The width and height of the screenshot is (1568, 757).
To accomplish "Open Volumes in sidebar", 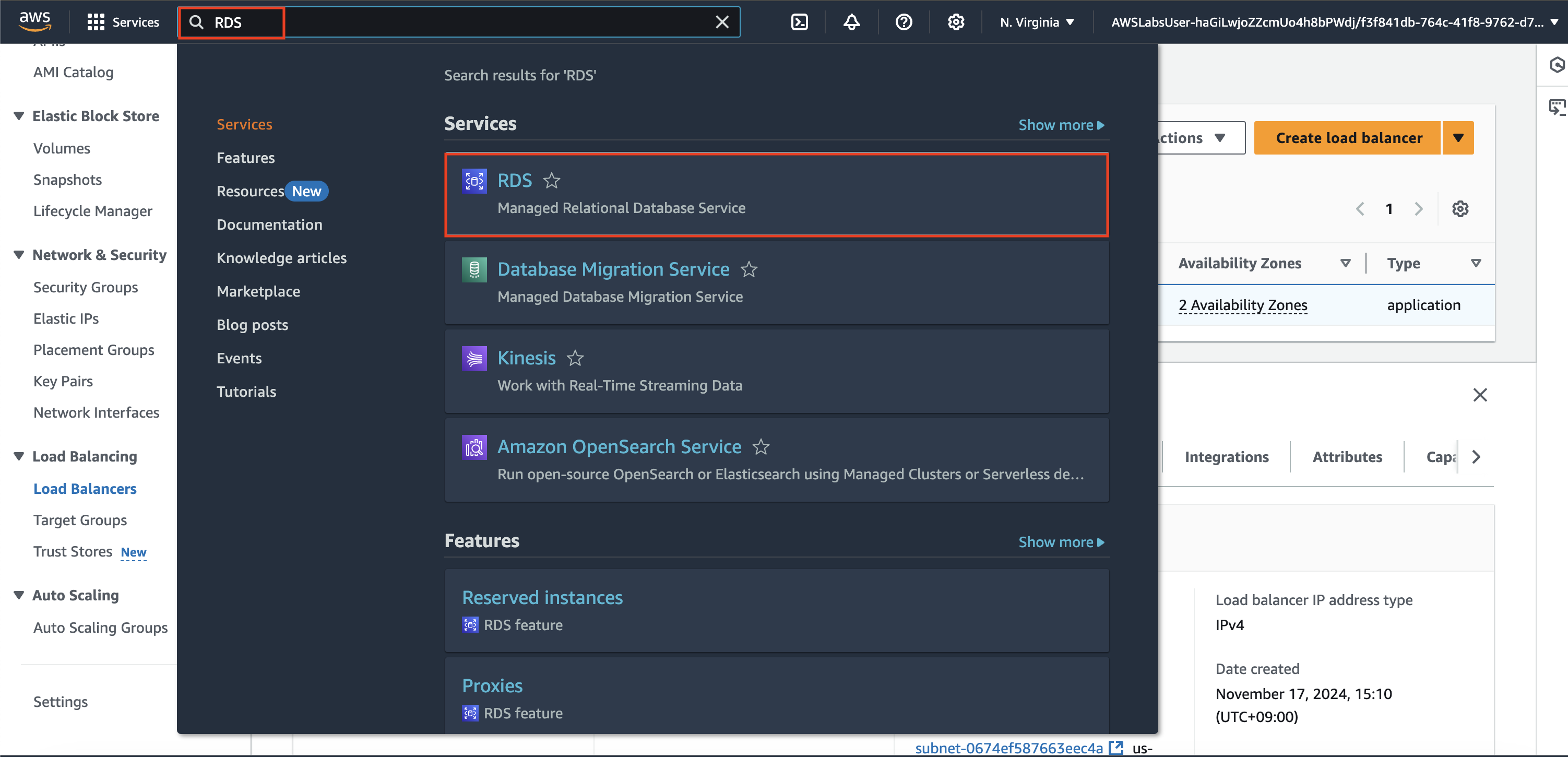I will click(x=62, y=149).
